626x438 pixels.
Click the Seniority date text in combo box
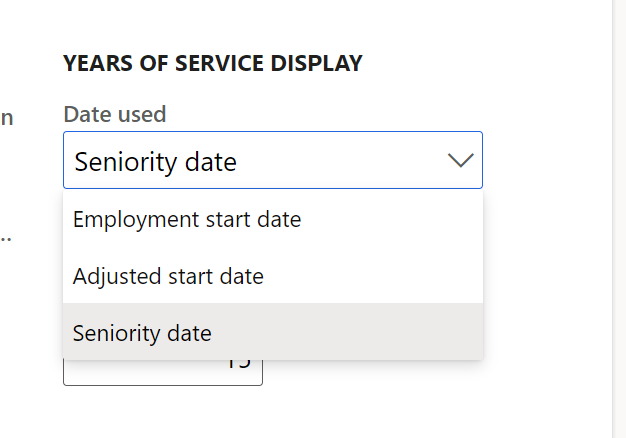(155, 161)
